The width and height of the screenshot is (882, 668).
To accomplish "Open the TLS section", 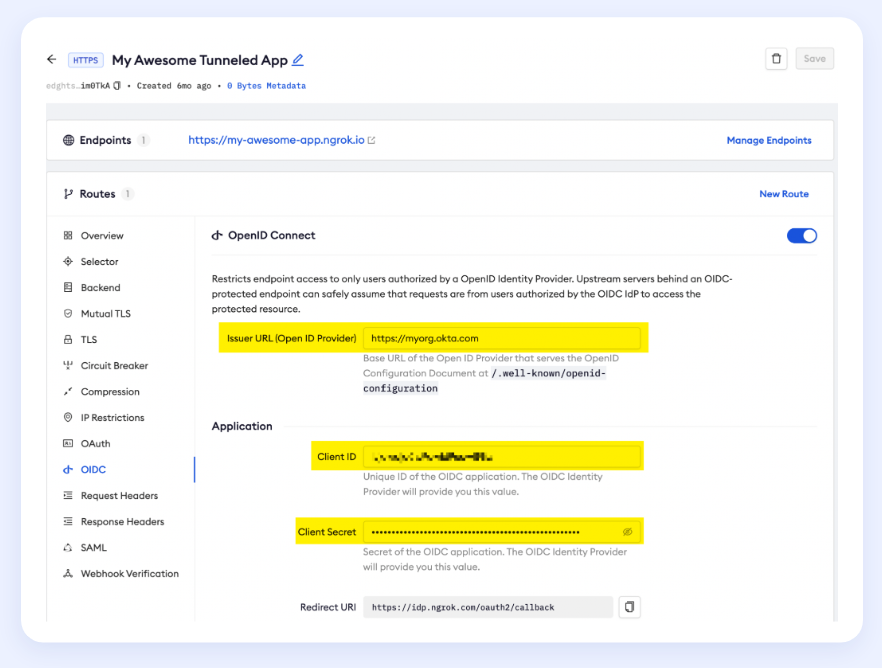I will point(89,340).
